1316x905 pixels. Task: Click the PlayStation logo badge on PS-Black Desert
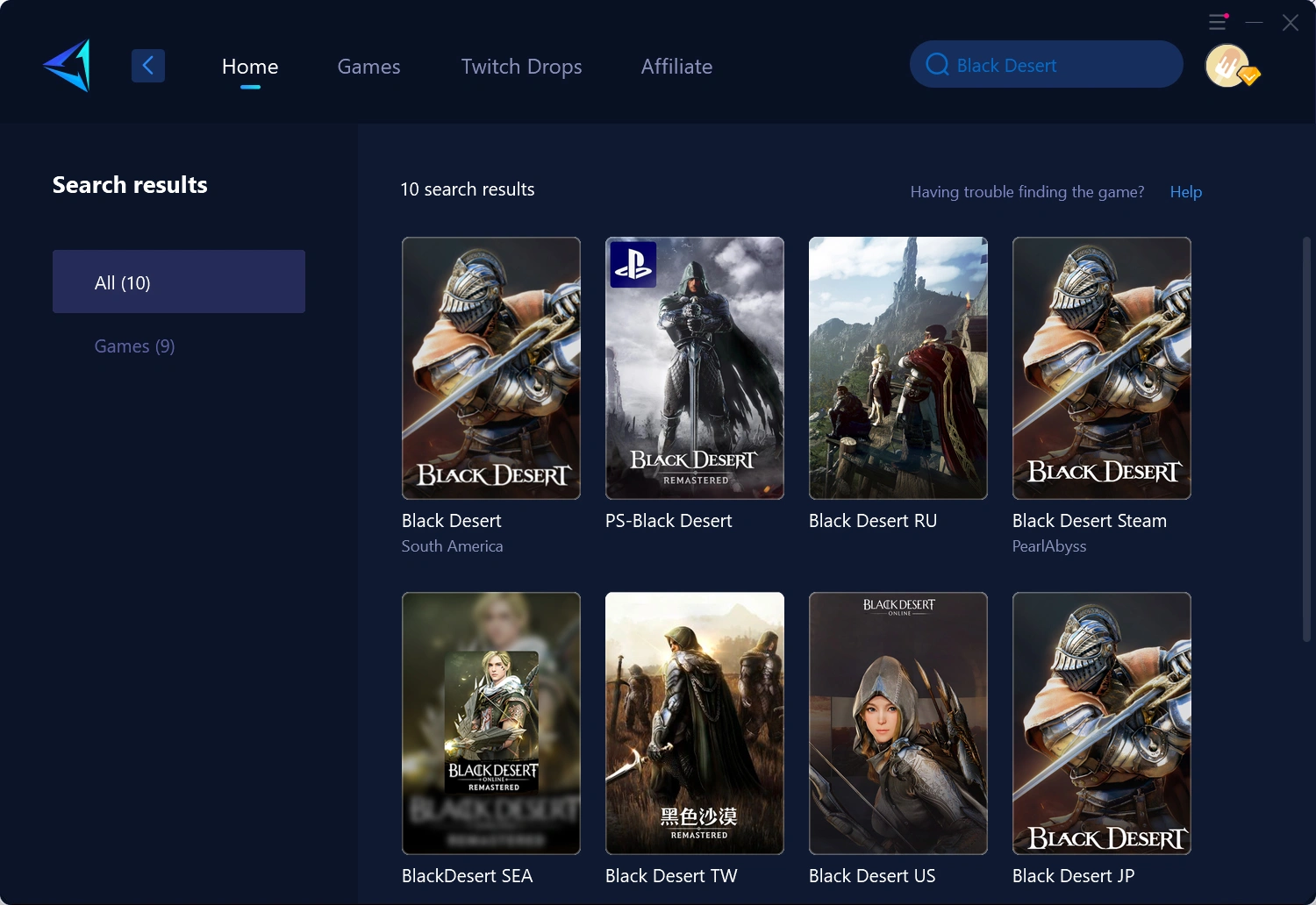point(633,264)
